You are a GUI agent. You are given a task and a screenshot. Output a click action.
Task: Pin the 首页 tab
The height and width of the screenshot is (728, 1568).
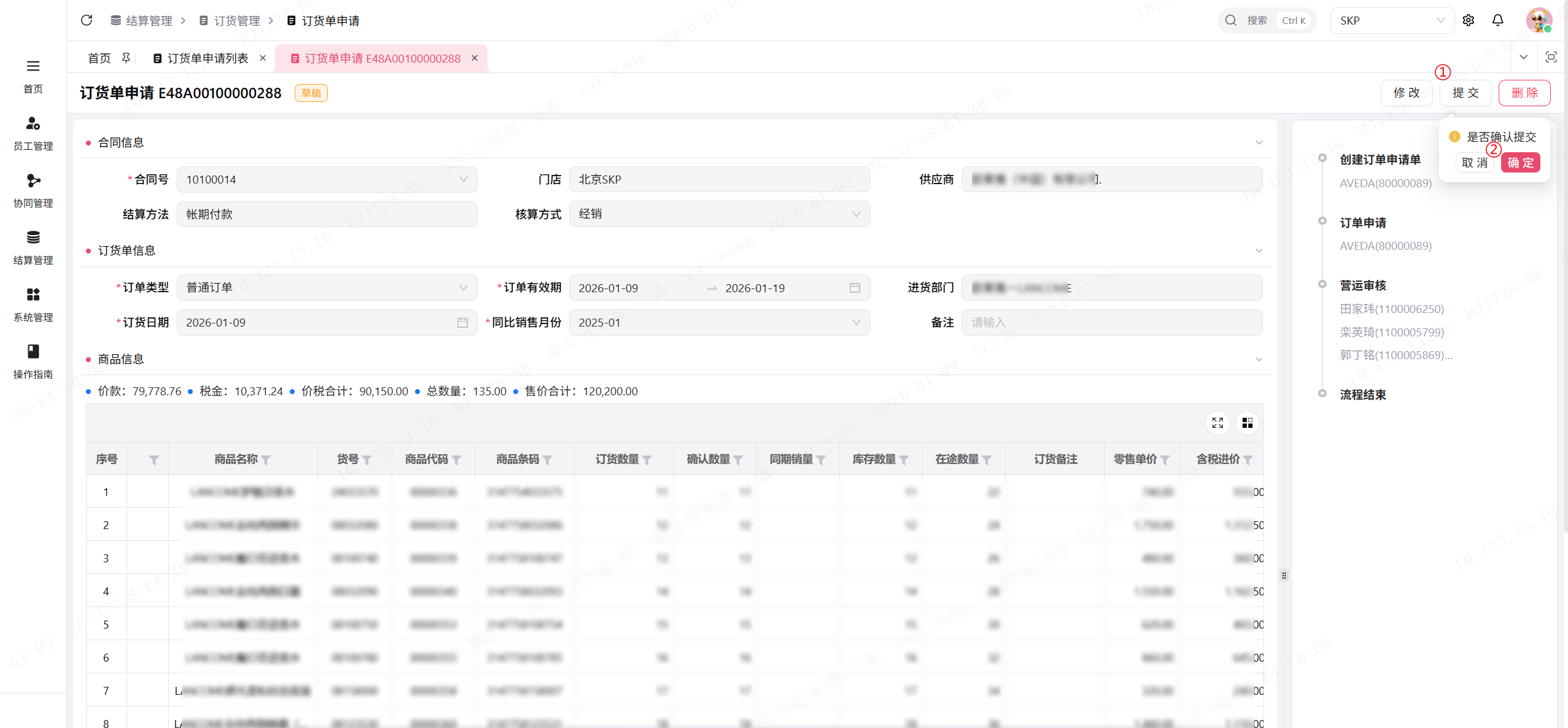126,58
